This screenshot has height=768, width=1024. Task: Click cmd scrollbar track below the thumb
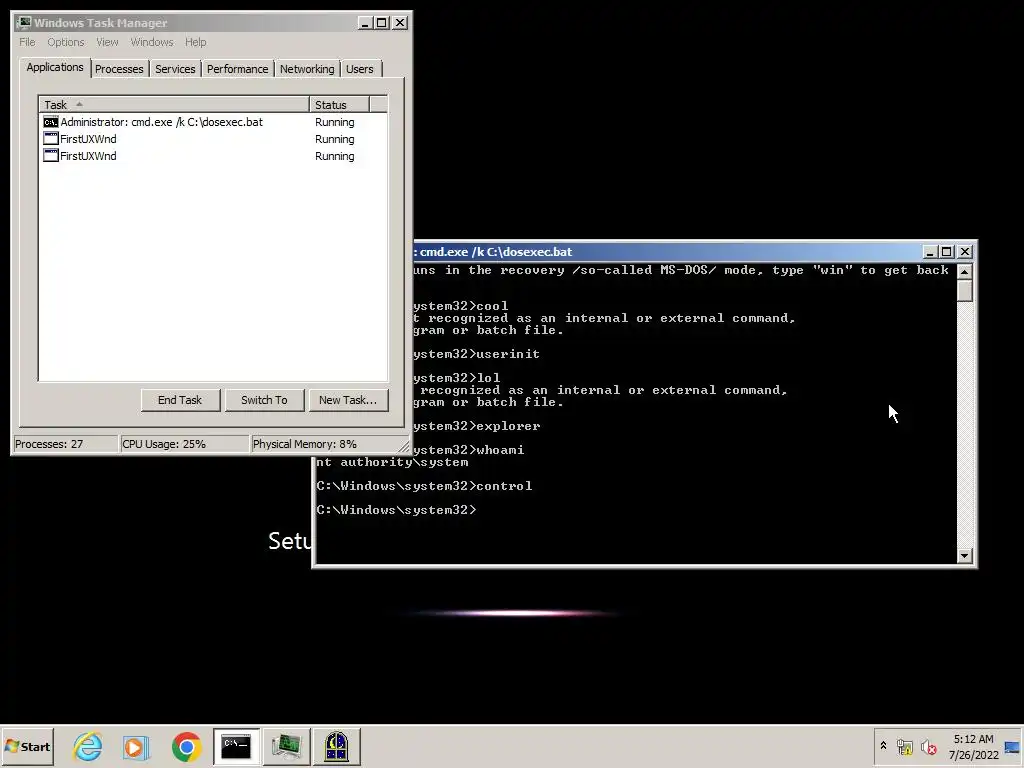(965, 424)
